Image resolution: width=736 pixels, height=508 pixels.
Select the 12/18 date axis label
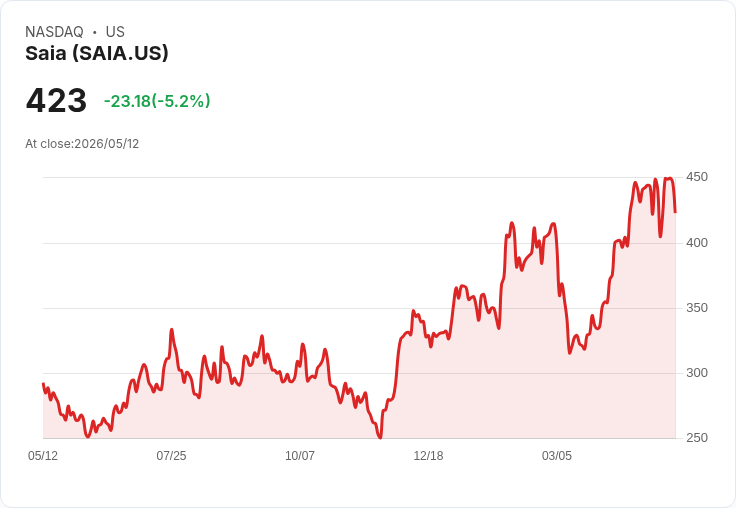pos(428,455)
